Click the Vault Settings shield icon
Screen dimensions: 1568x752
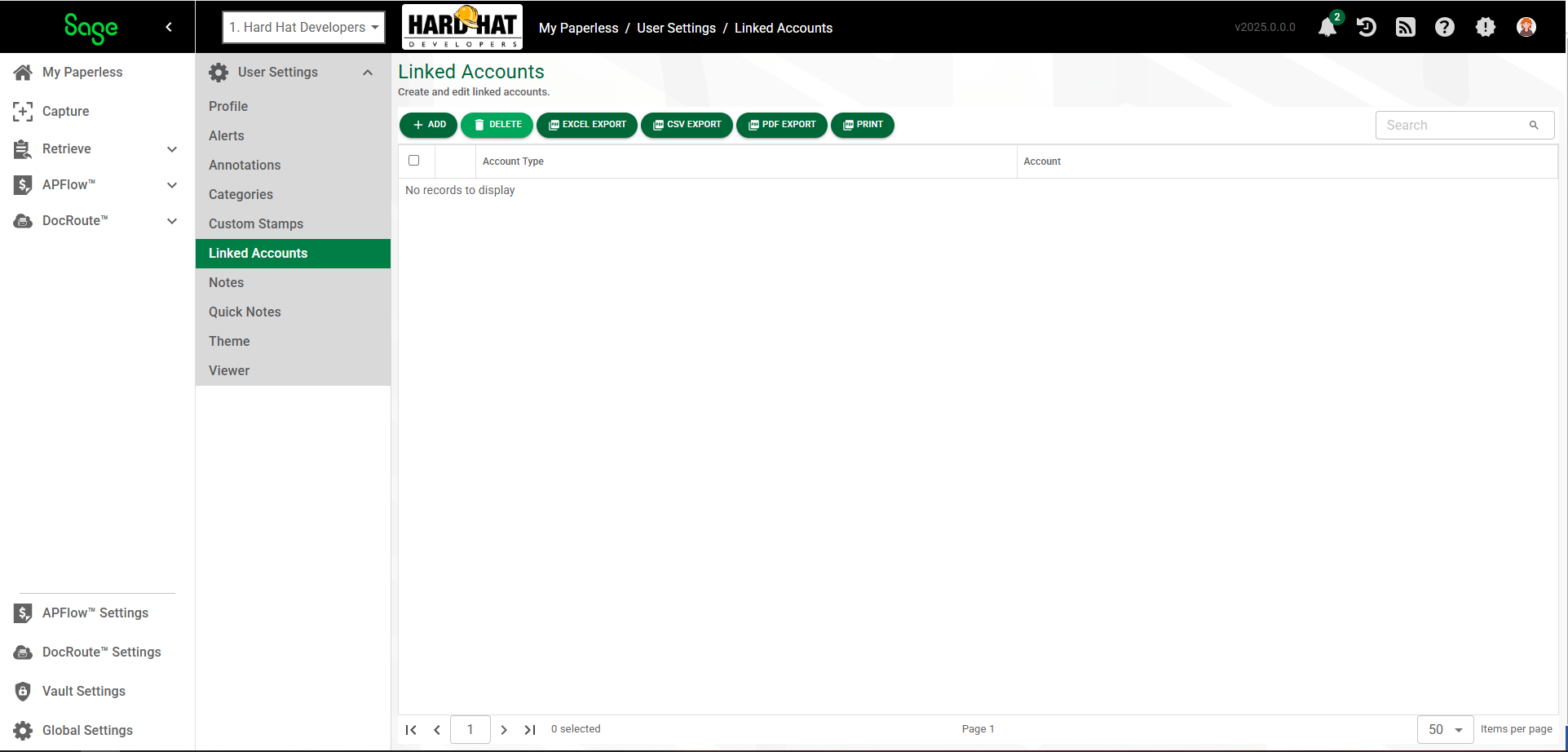pos(23,691)
